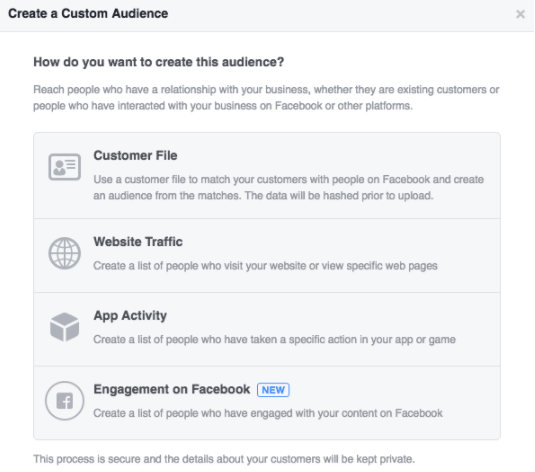Click the Customer File ID card icon
This screenshot has height=472, width=535.
coord(64,167)
